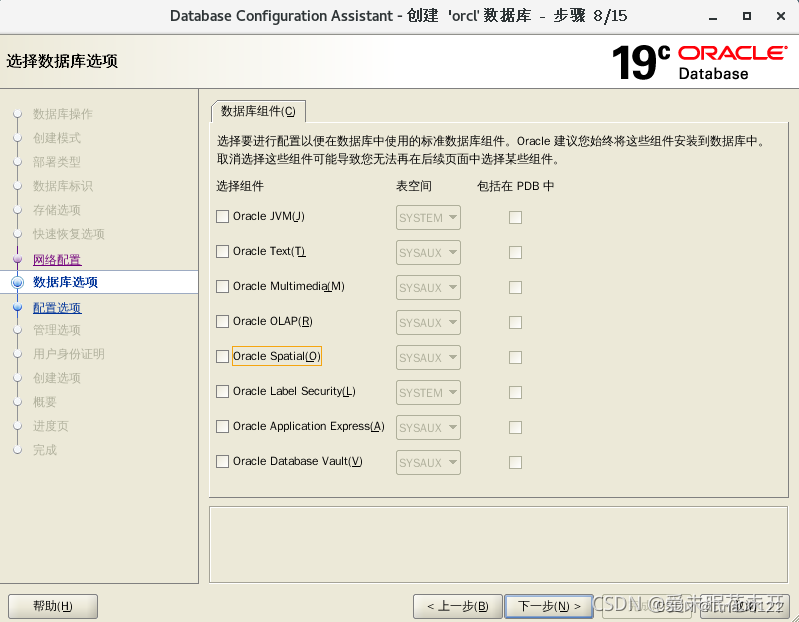The height and width of the screenshot is (622, 799).
Task: Check Oracle Application Express option
Action: click(222, 427)
